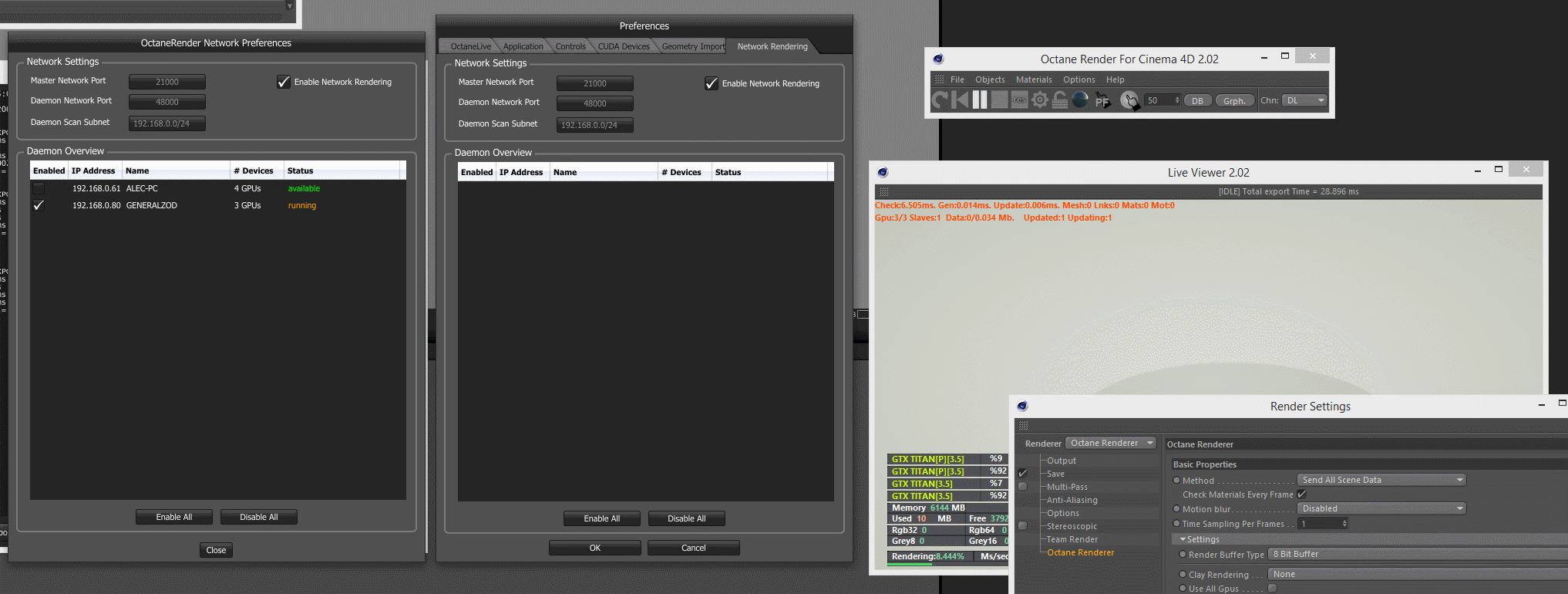The image size is (1568, 594).
Task: Click Disable All in OctaneRender Network Preferences
Action: point(259,517)
